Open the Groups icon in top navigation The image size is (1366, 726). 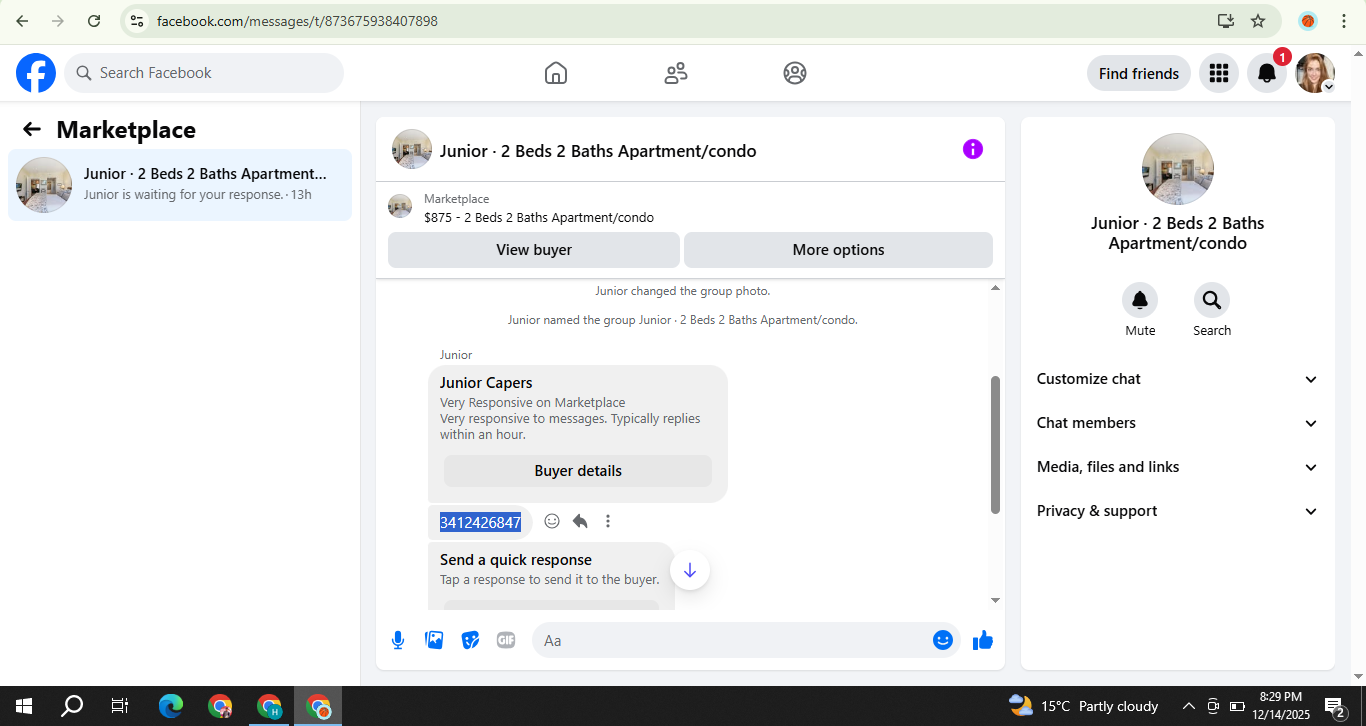pos(795,73)
